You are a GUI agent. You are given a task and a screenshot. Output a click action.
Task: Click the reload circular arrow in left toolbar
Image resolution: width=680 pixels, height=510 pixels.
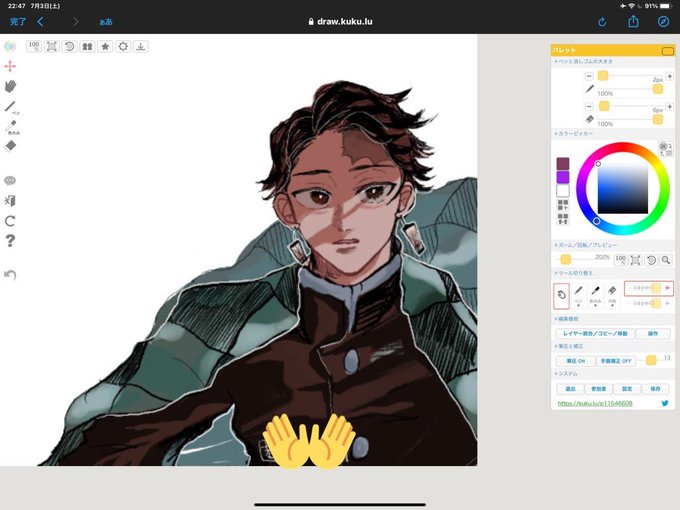[10, 221]
